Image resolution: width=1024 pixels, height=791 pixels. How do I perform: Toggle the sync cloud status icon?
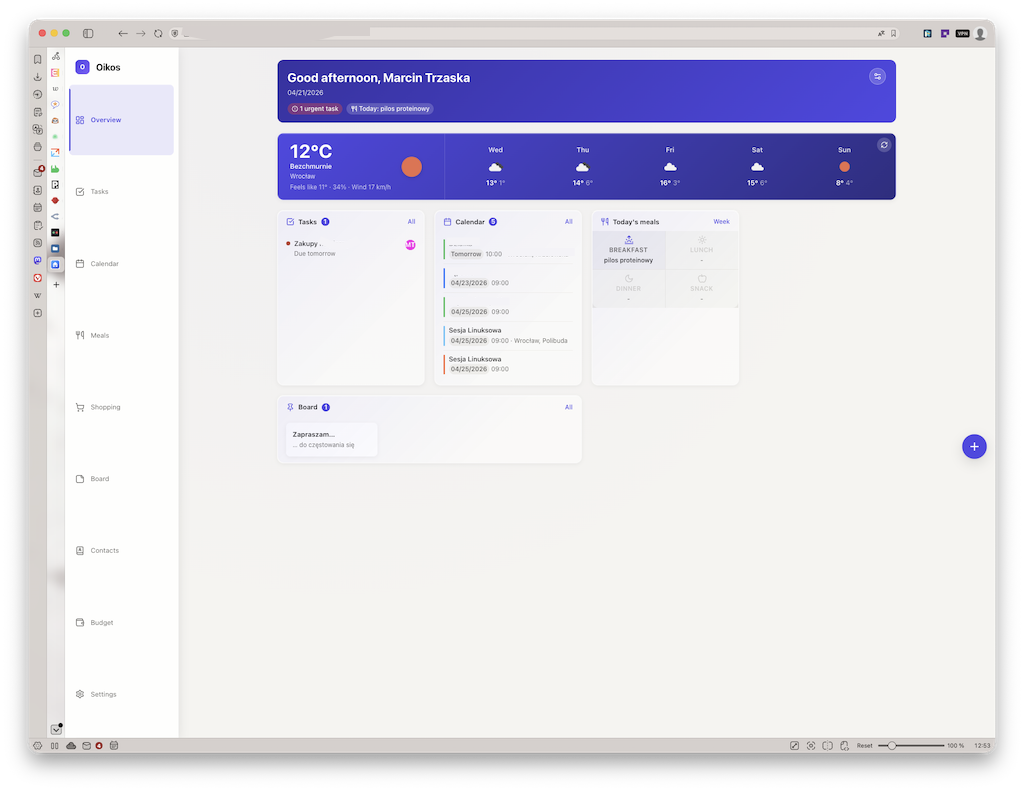(x=71, y=745)
